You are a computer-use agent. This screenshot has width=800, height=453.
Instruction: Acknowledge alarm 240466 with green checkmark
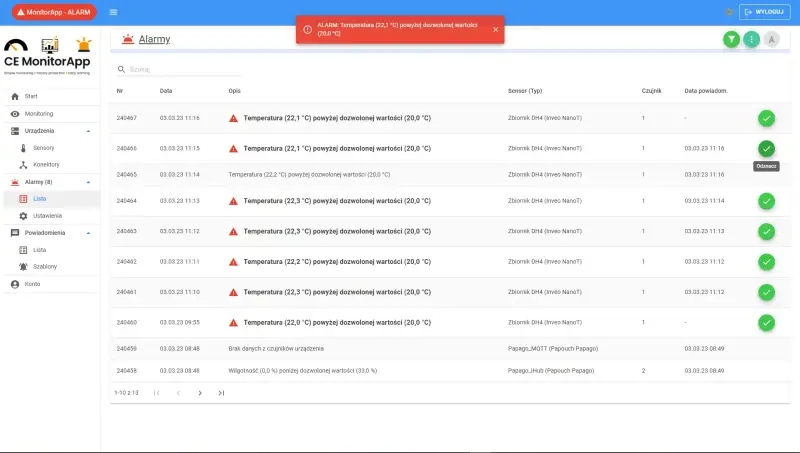click(x=766, y=148)
